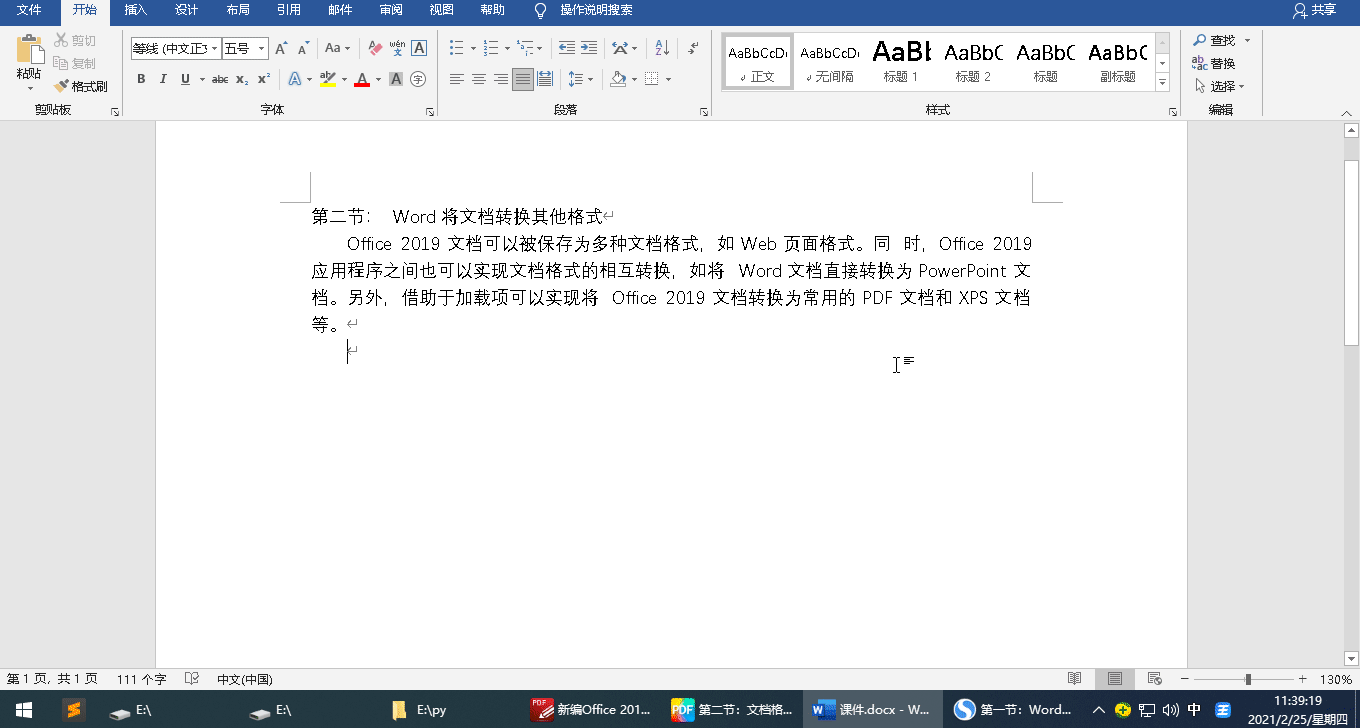Open the Change Case (Aa) dropdown
Image resolution: width=1360 pixels, height=728 pixels.
[x=338, y=48]
